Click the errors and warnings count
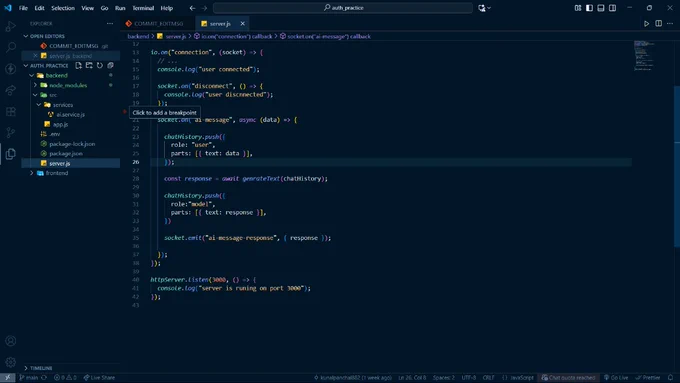Screen dimensions: 680x383 (x=65, y=378)
